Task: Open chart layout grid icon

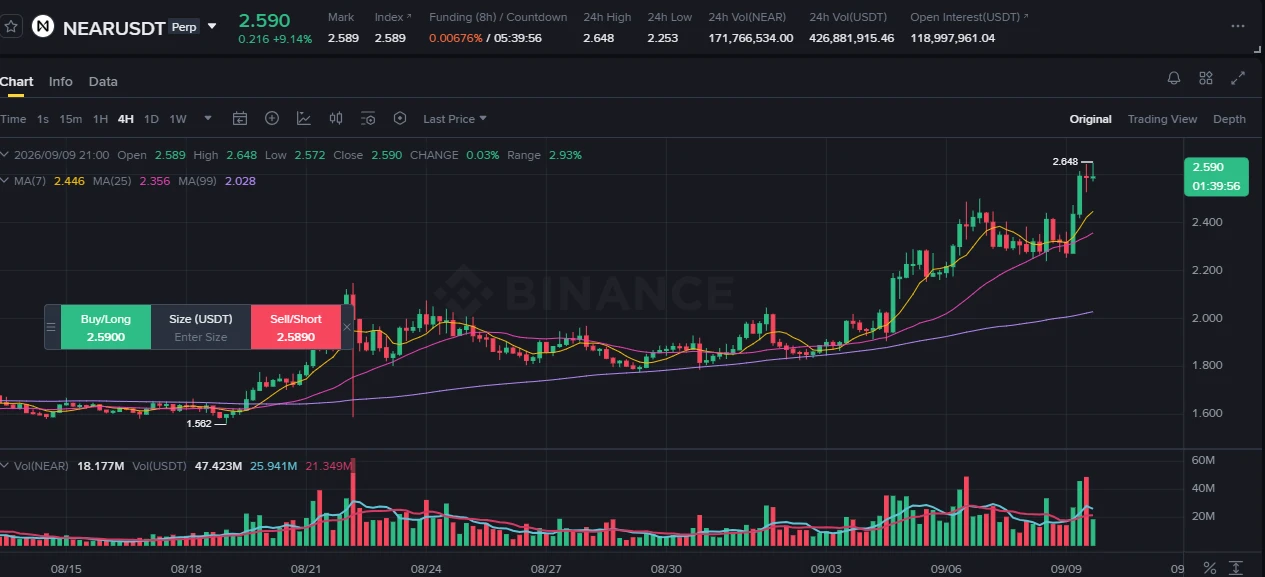Action: tap(1206, 78)
